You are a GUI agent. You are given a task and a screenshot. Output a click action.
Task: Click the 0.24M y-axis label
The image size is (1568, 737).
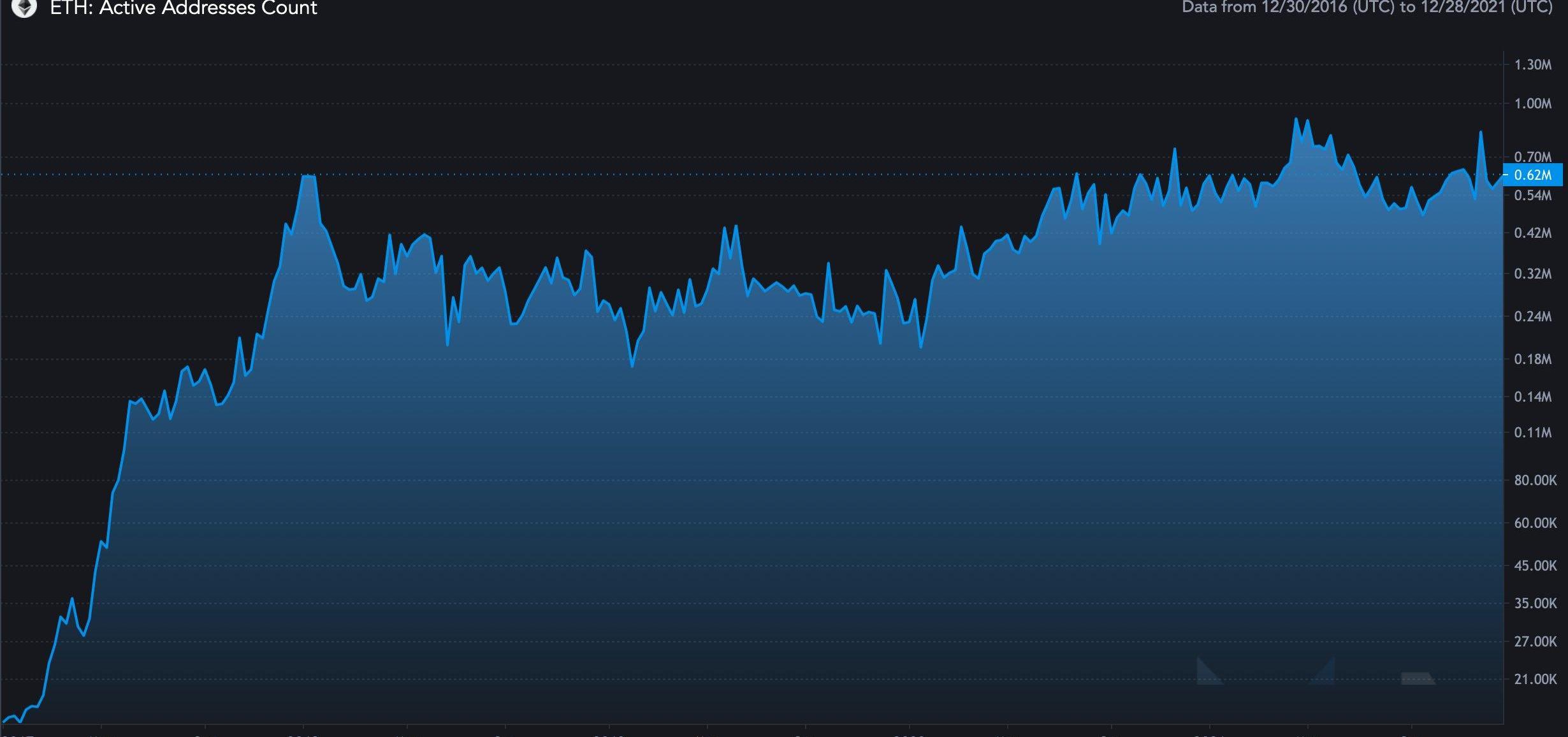(1533, 316)
